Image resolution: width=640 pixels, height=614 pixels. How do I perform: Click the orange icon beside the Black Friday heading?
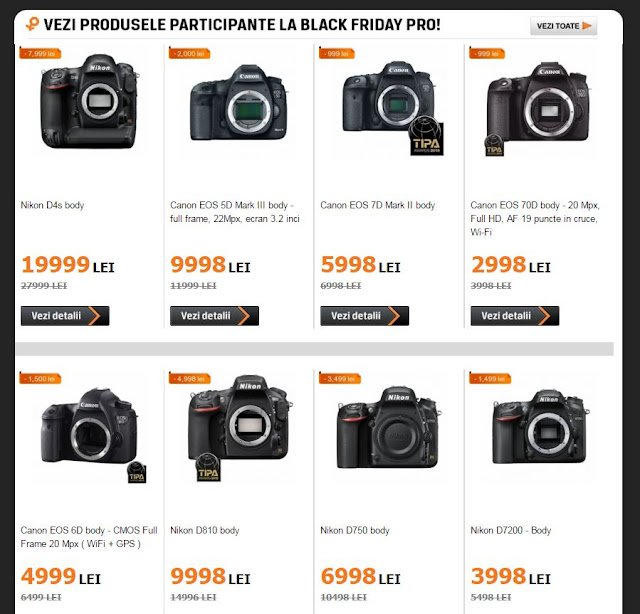click(32, 24)
